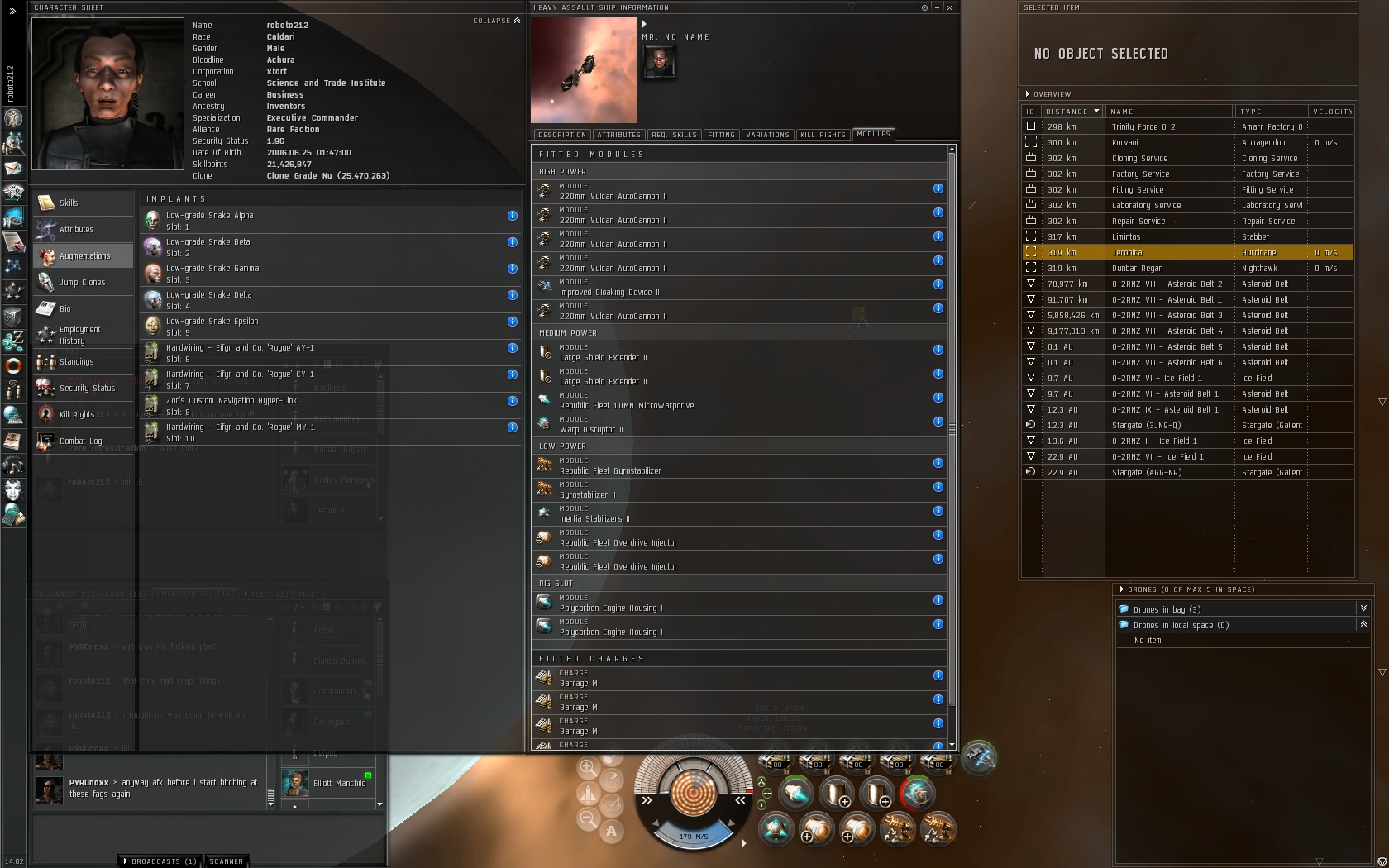
Task: Show info for Republic Fleet 10MN MicroWarpdrive
Action: [938, 398]
